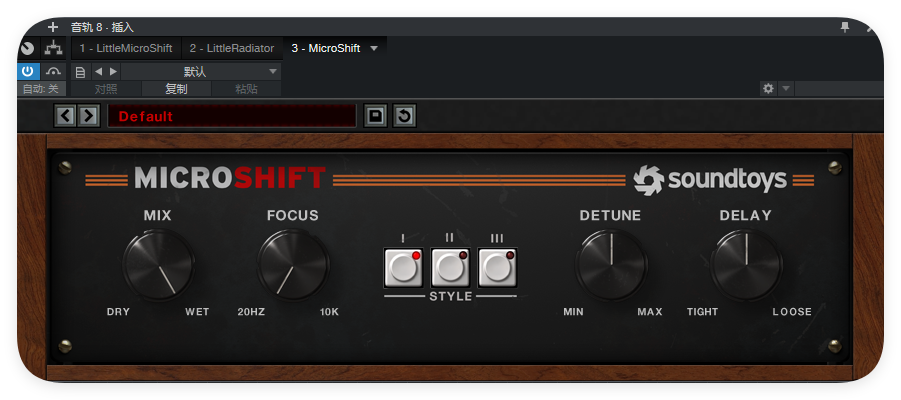This screenshot has width=901, height=400.
Task: Click the Soundtoys logo
Action: (710, 180)
